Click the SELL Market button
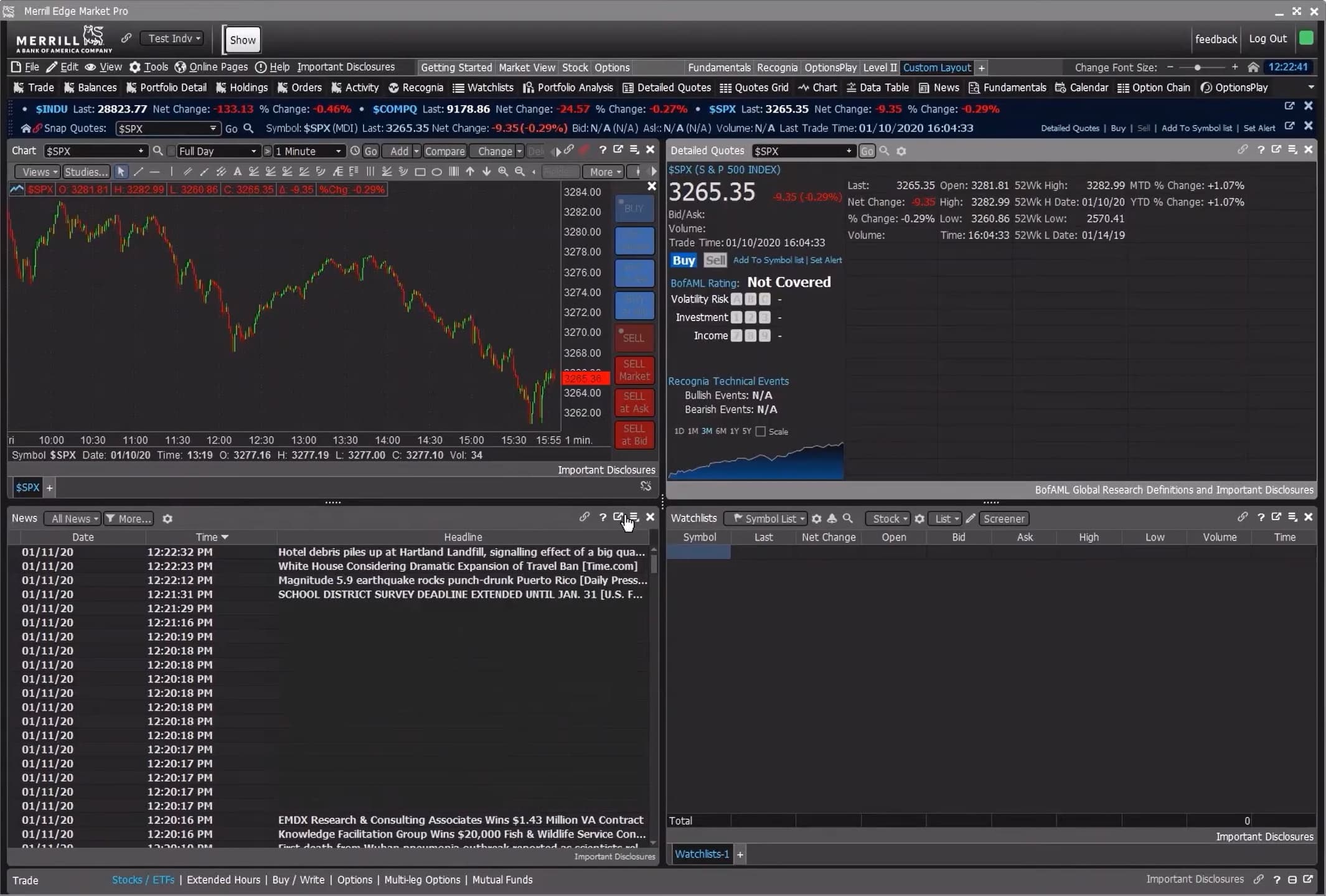The image size is (1326, 896). (x=634, y=370)
